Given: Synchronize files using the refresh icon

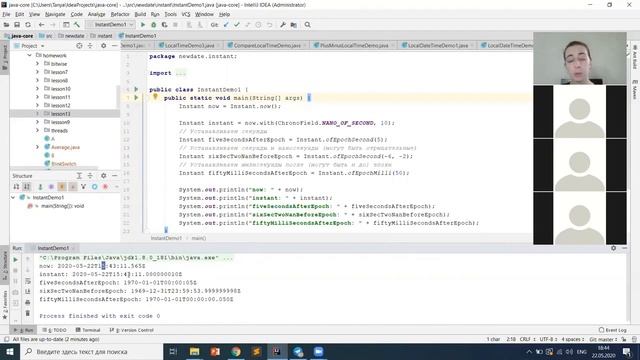Looking at the screenshot, I should 28,25.
